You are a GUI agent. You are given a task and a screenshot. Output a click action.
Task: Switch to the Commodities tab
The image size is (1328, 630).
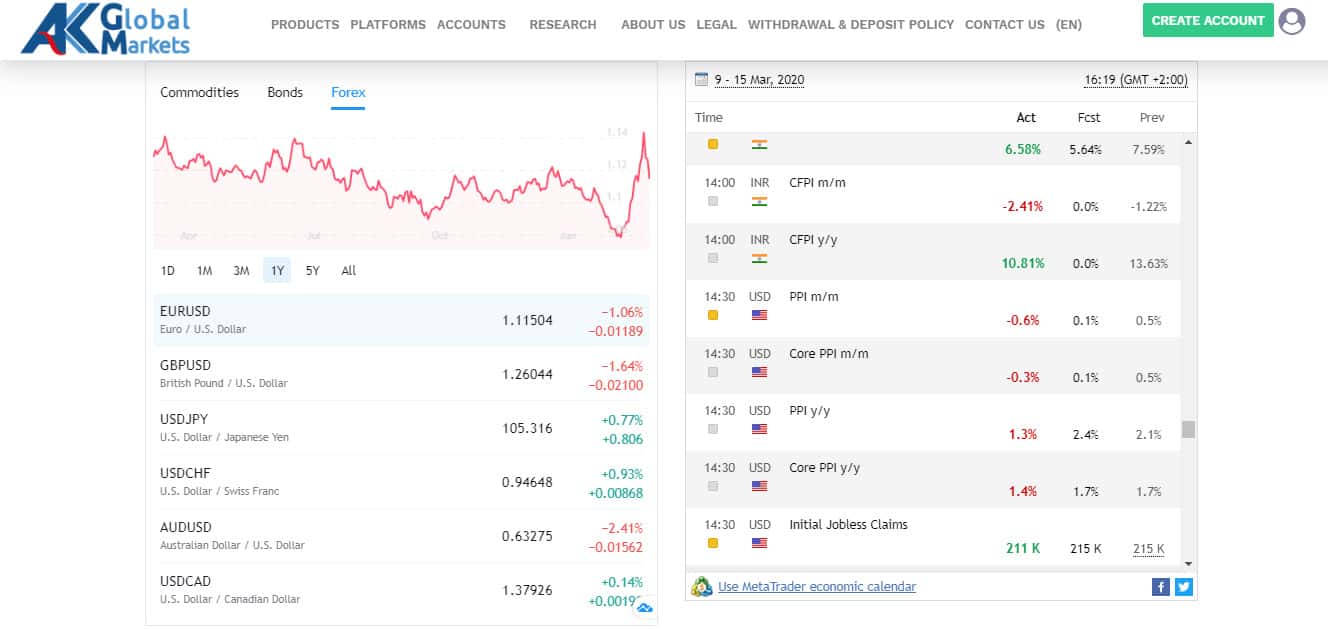[199, 92]
